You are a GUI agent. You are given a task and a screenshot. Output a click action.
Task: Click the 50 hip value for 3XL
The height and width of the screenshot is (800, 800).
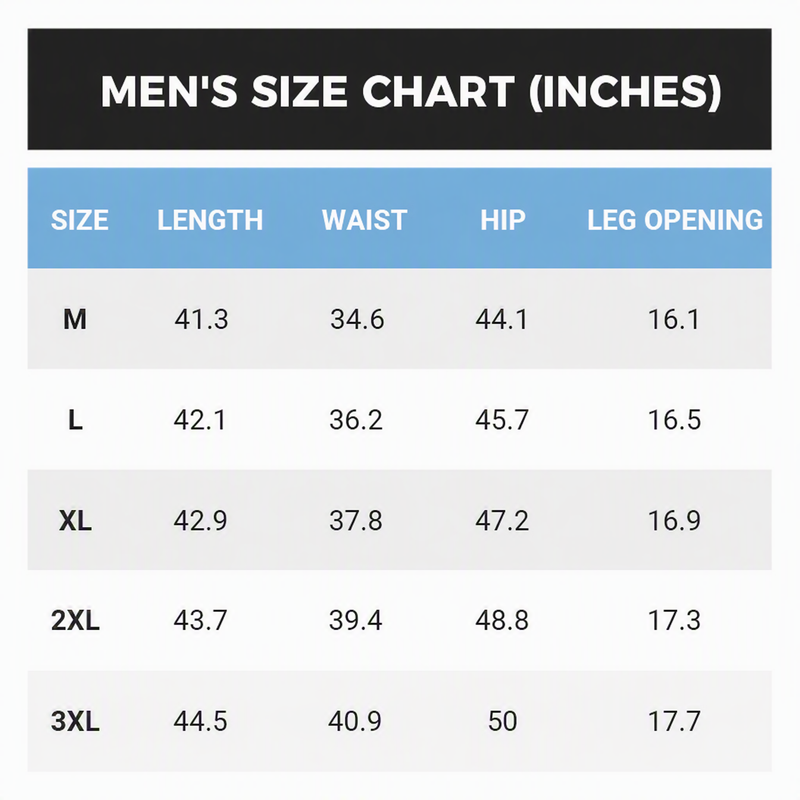(503, 721)
